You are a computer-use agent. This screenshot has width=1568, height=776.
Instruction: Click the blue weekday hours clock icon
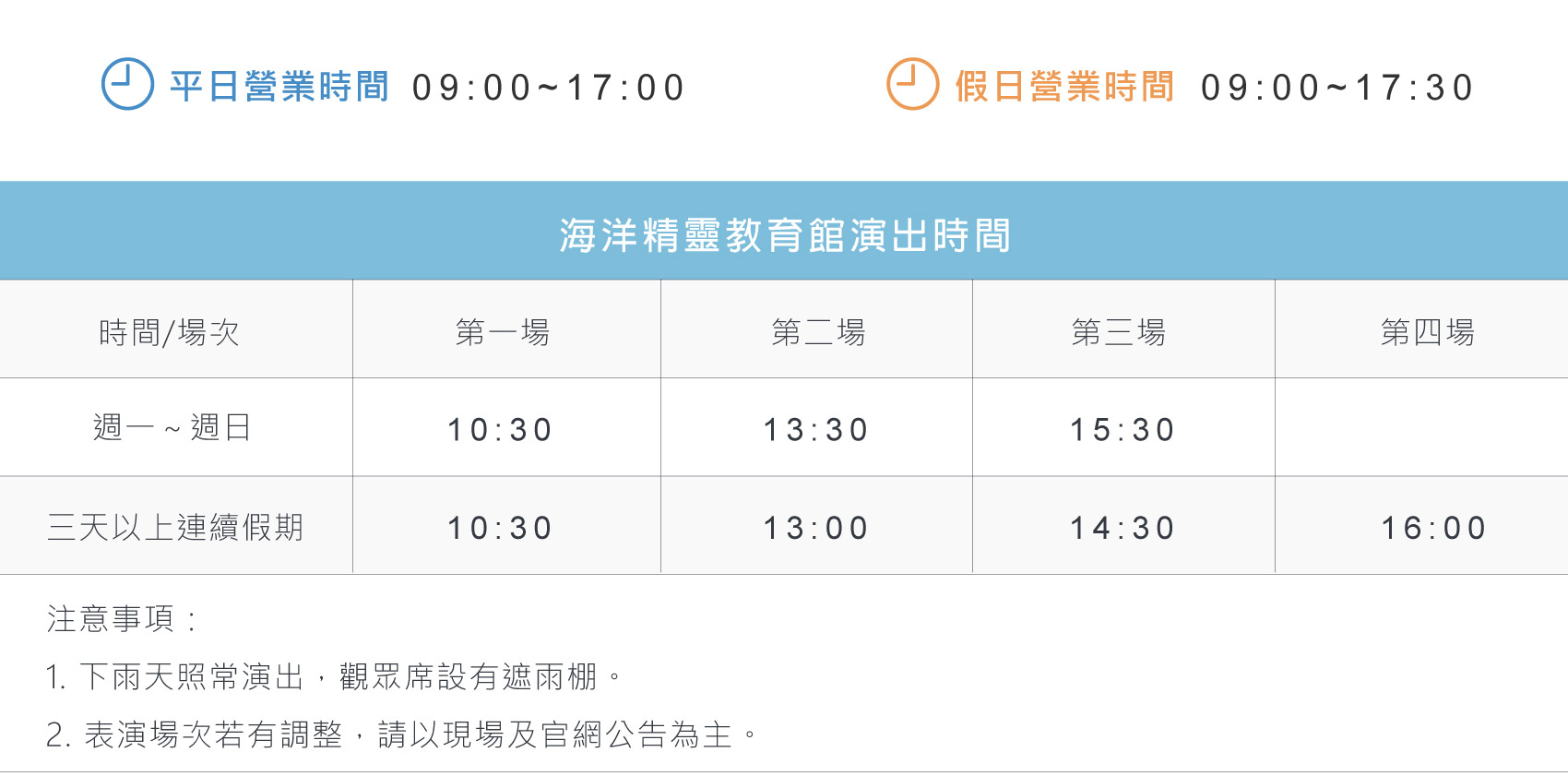pyautogui.click(x=127, y=84)
